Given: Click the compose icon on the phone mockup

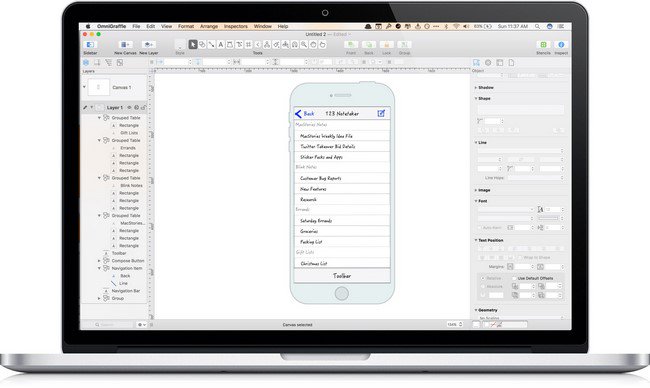Looking at the screenshot, I should 381,113.
